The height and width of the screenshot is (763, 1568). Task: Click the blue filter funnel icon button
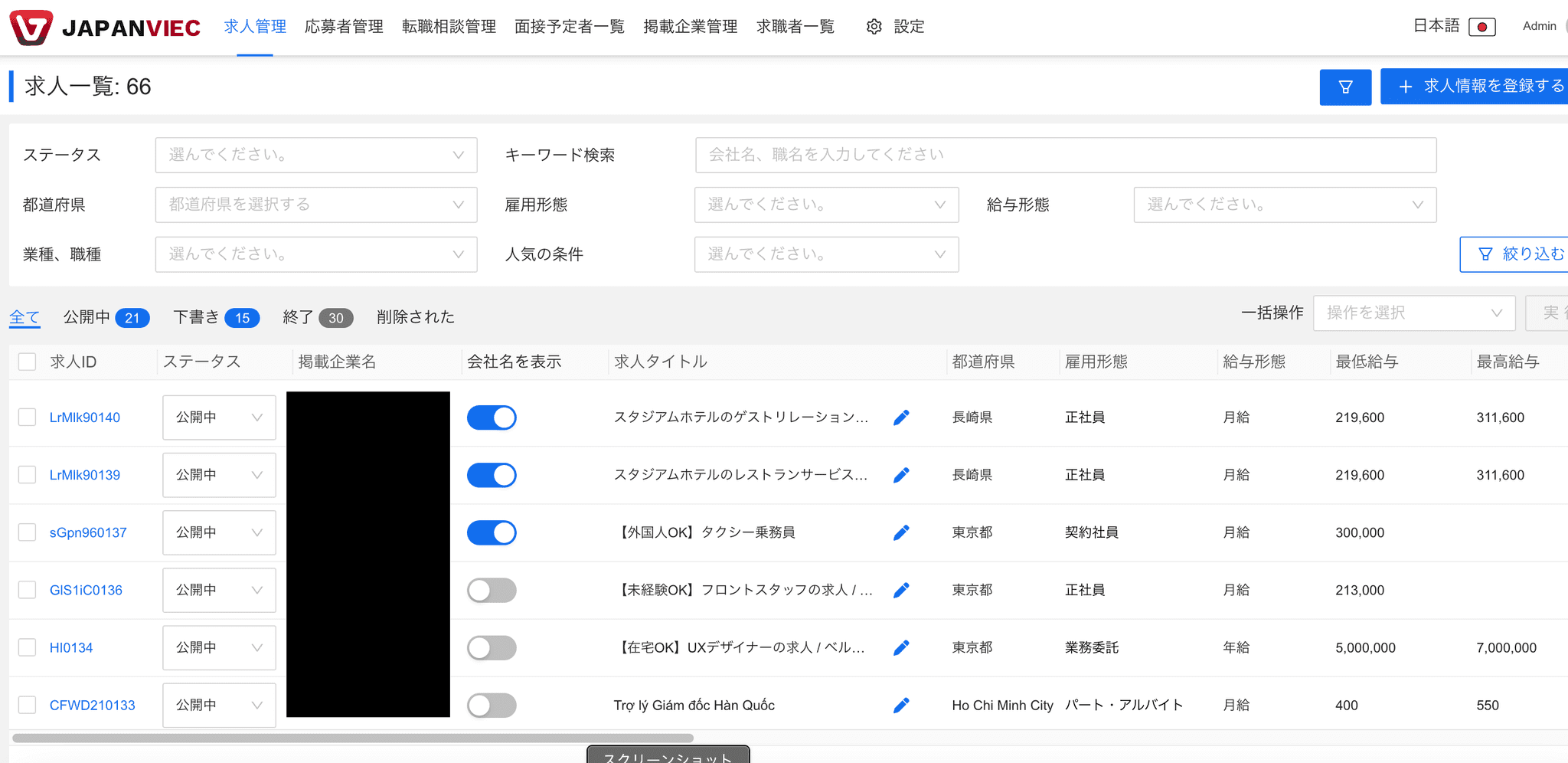point(1344,87)
